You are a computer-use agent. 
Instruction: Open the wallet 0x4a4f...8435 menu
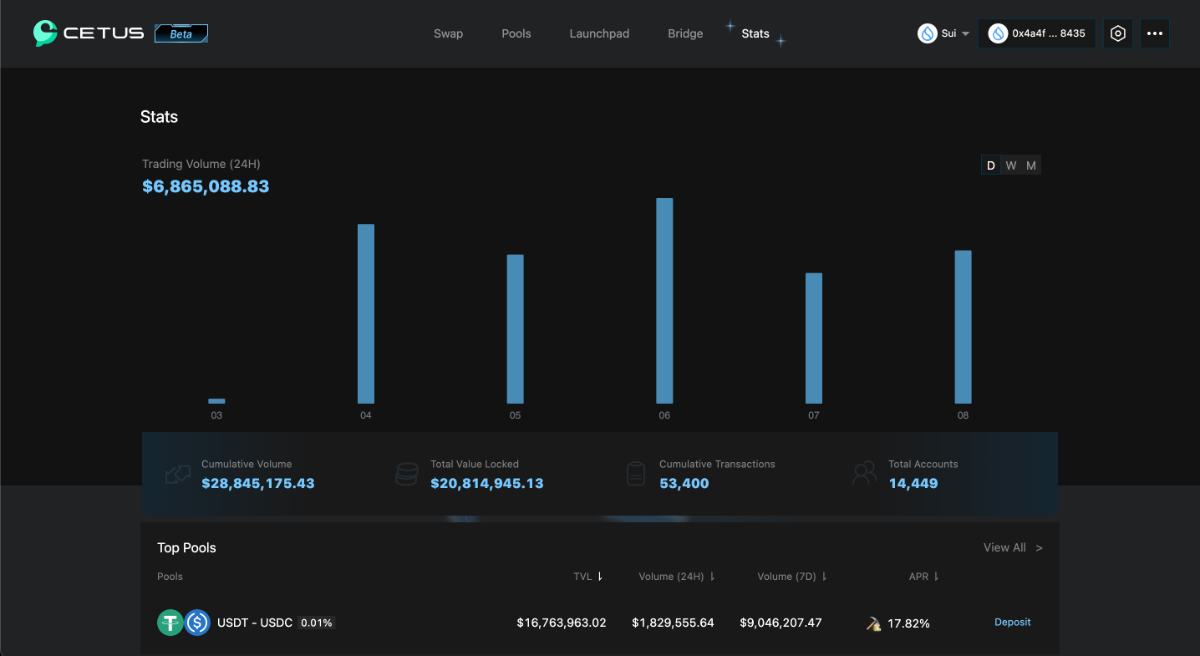[x=1037, y=33]
